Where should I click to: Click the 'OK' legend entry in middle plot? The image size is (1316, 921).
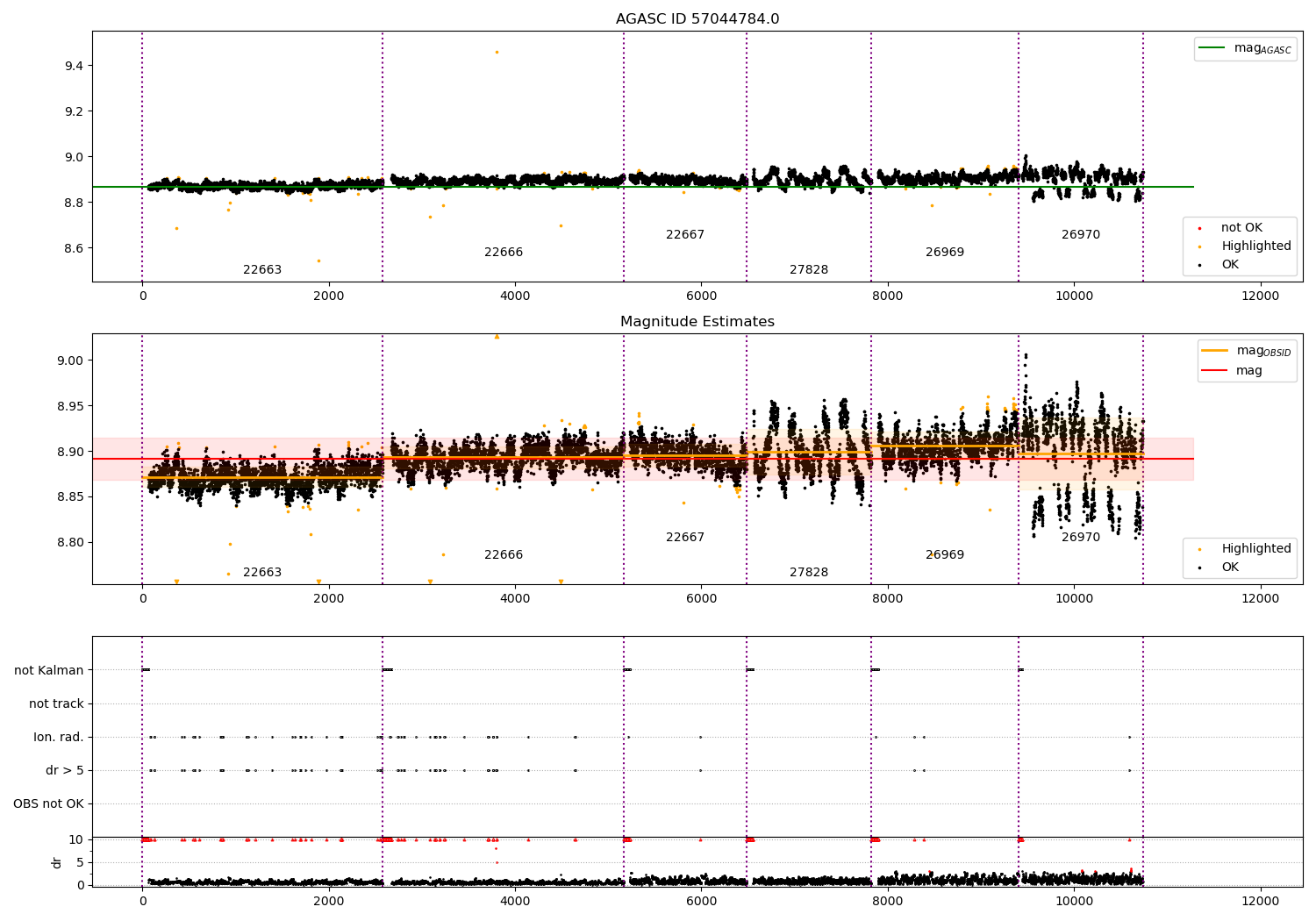1219,567
